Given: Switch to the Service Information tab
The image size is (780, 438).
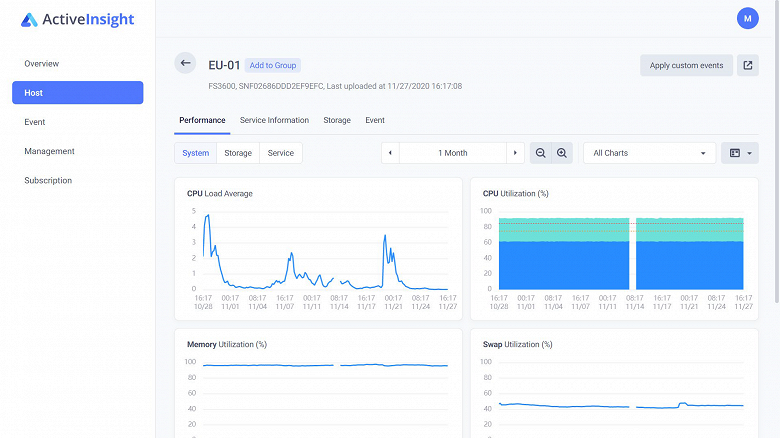Looking at the screenshot, I should [274, 120].
